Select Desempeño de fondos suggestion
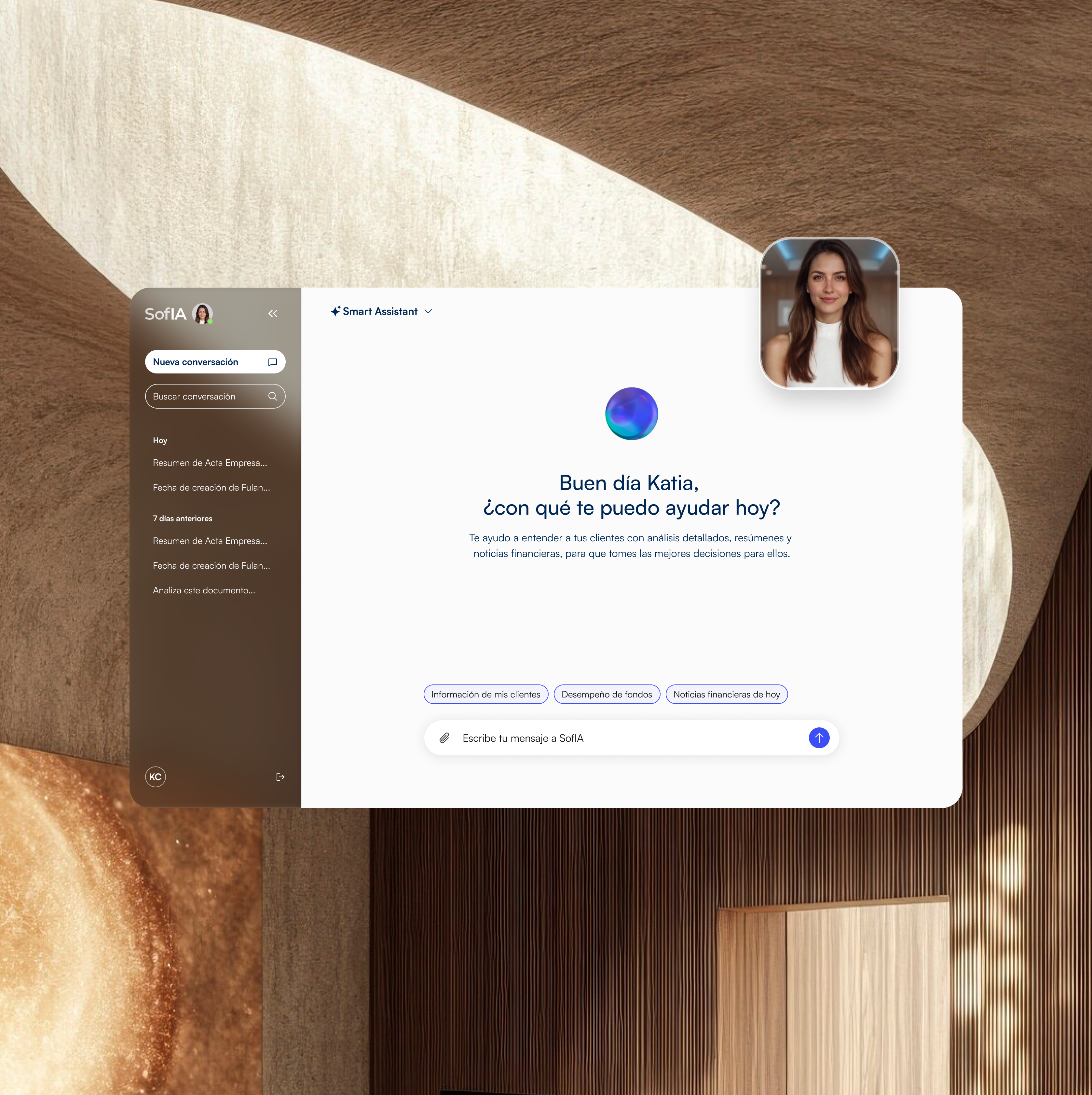Screen dimensions: 1092x1095 [607, 694]
